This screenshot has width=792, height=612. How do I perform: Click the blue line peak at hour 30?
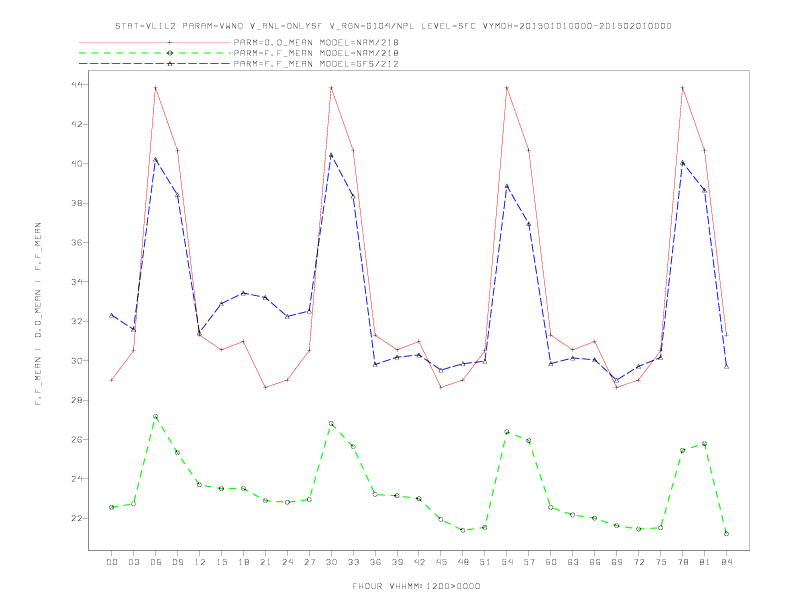pos(331,156)
